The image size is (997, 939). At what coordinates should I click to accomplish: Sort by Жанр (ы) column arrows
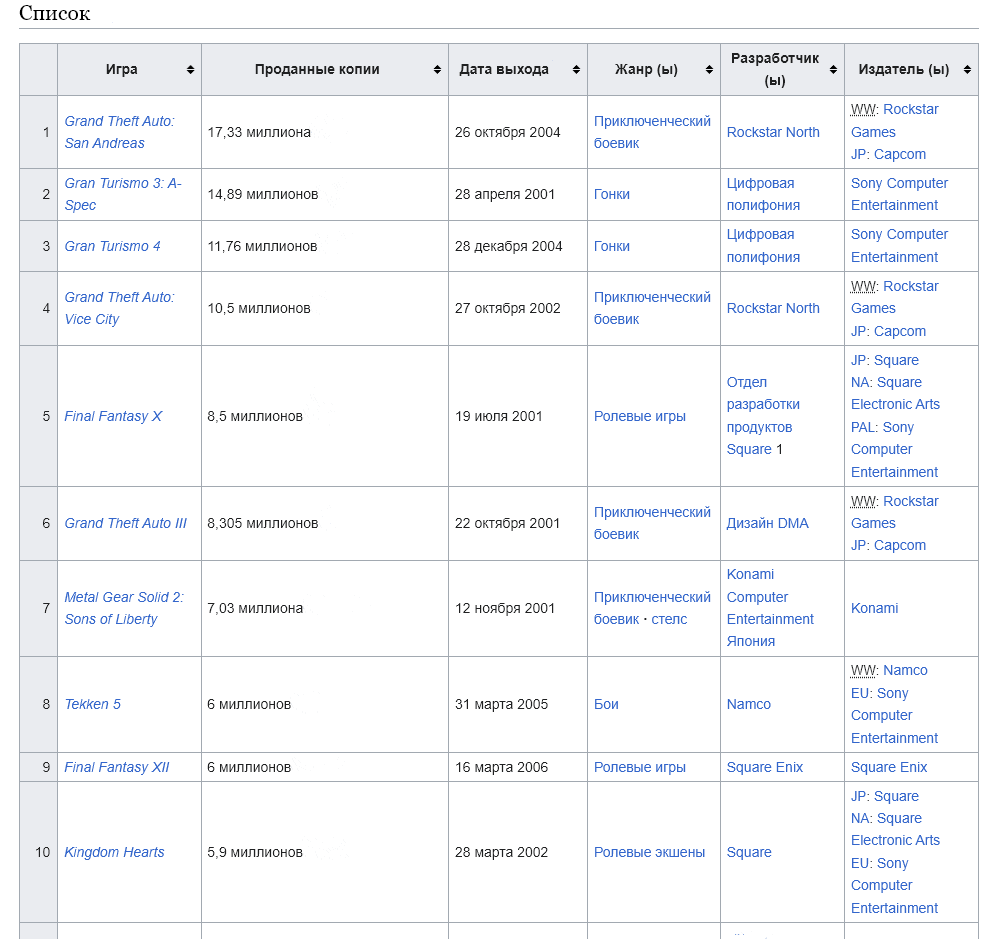709,70
